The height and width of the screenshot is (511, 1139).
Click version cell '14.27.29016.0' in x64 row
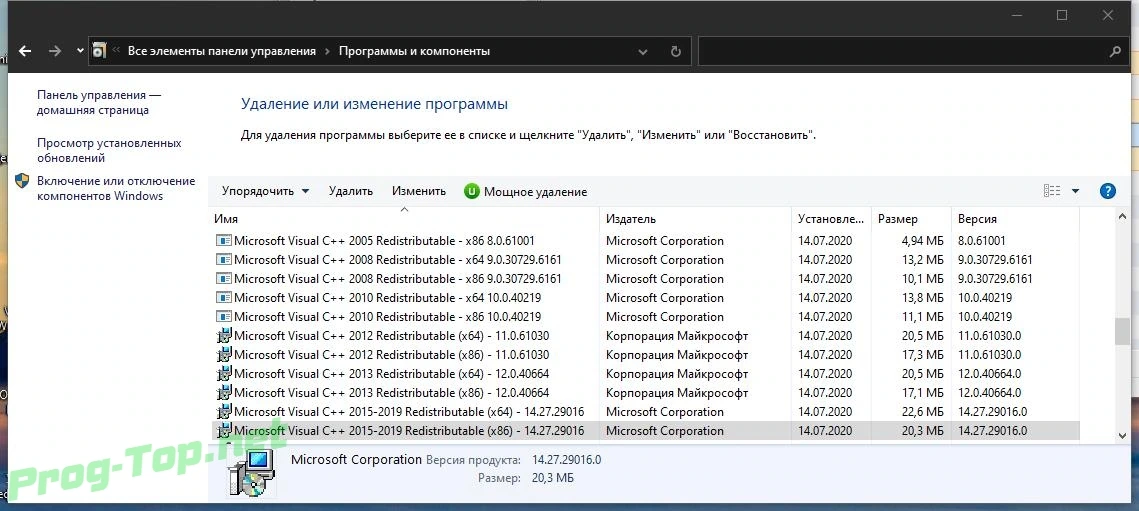[x=992, y=411]
